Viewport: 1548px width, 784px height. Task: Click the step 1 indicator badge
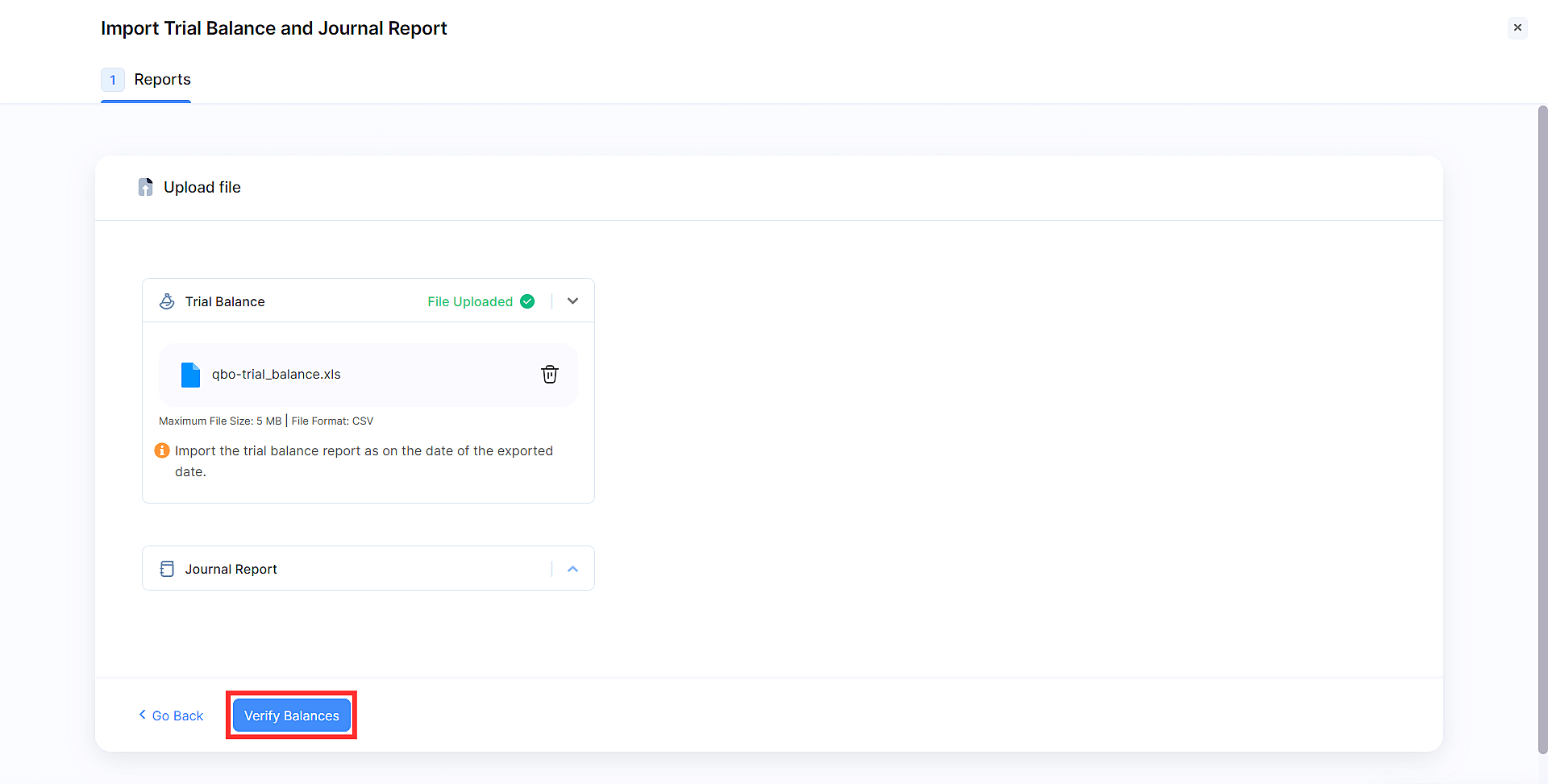[113, 80]
